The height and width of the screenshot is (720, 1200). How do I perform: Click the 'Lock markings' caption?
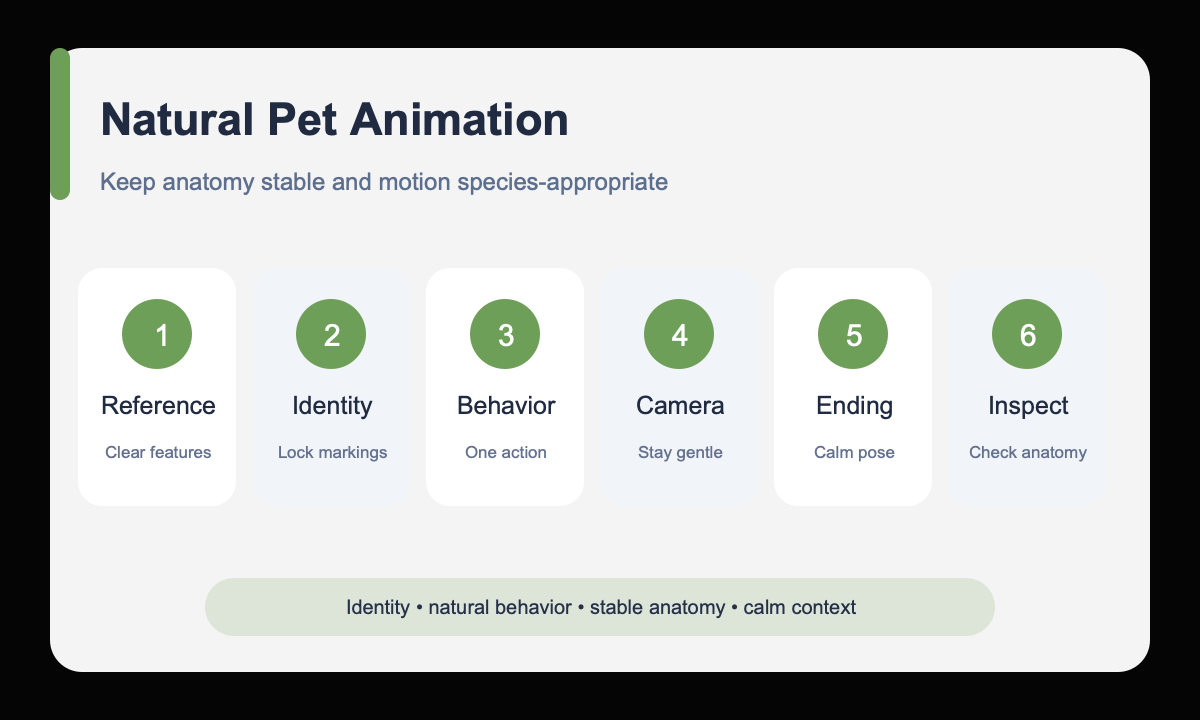332,452
